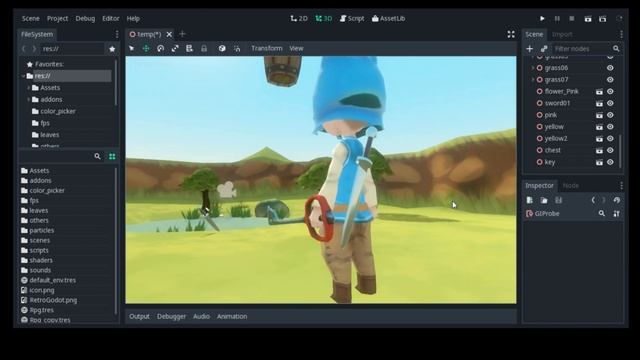The height and width of the screenshot is (360, 640).
Task: Open the Debug menu
Action: [x=85, y=18]
